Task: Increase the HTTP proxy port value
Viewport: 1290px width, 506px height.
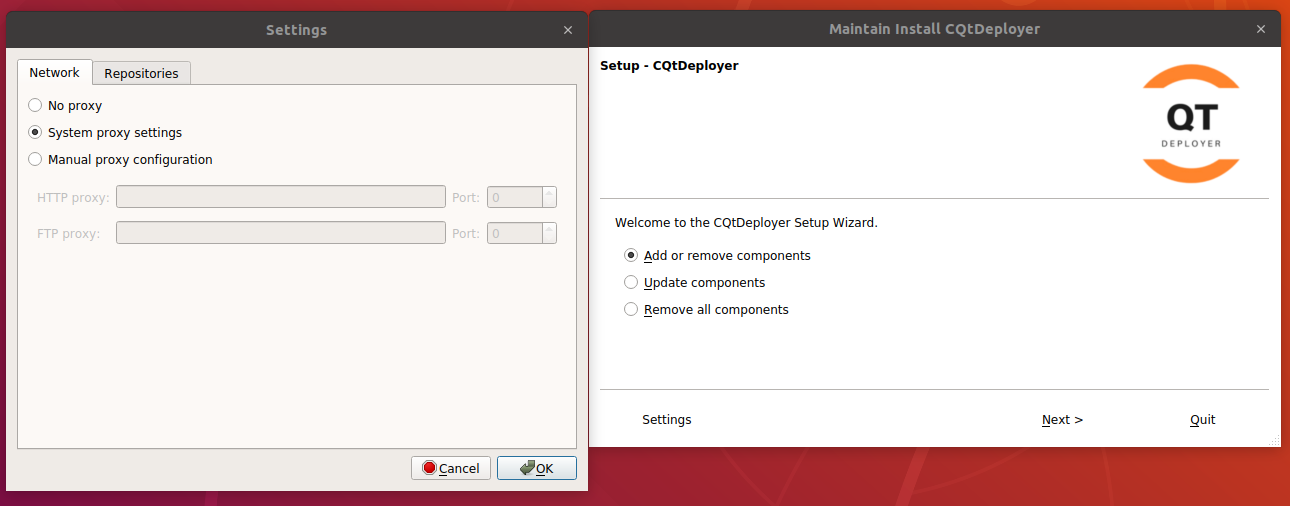Action: click(549, 192)
